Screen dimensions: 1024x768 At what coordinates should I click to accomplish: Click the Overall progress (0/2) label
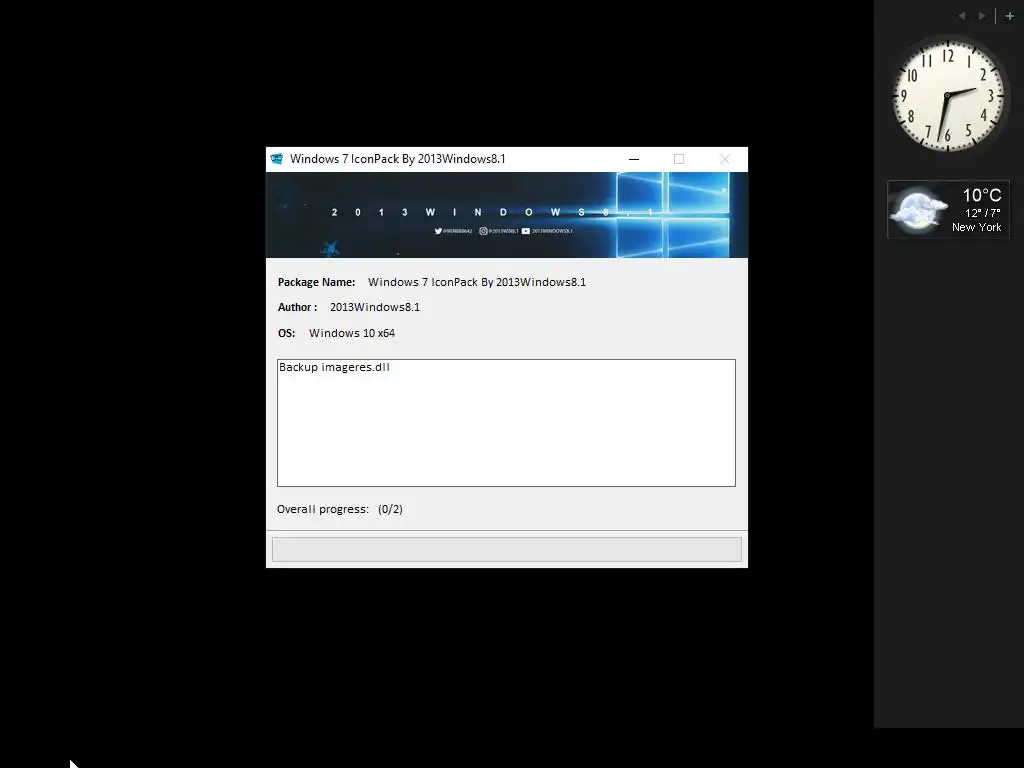340,509
